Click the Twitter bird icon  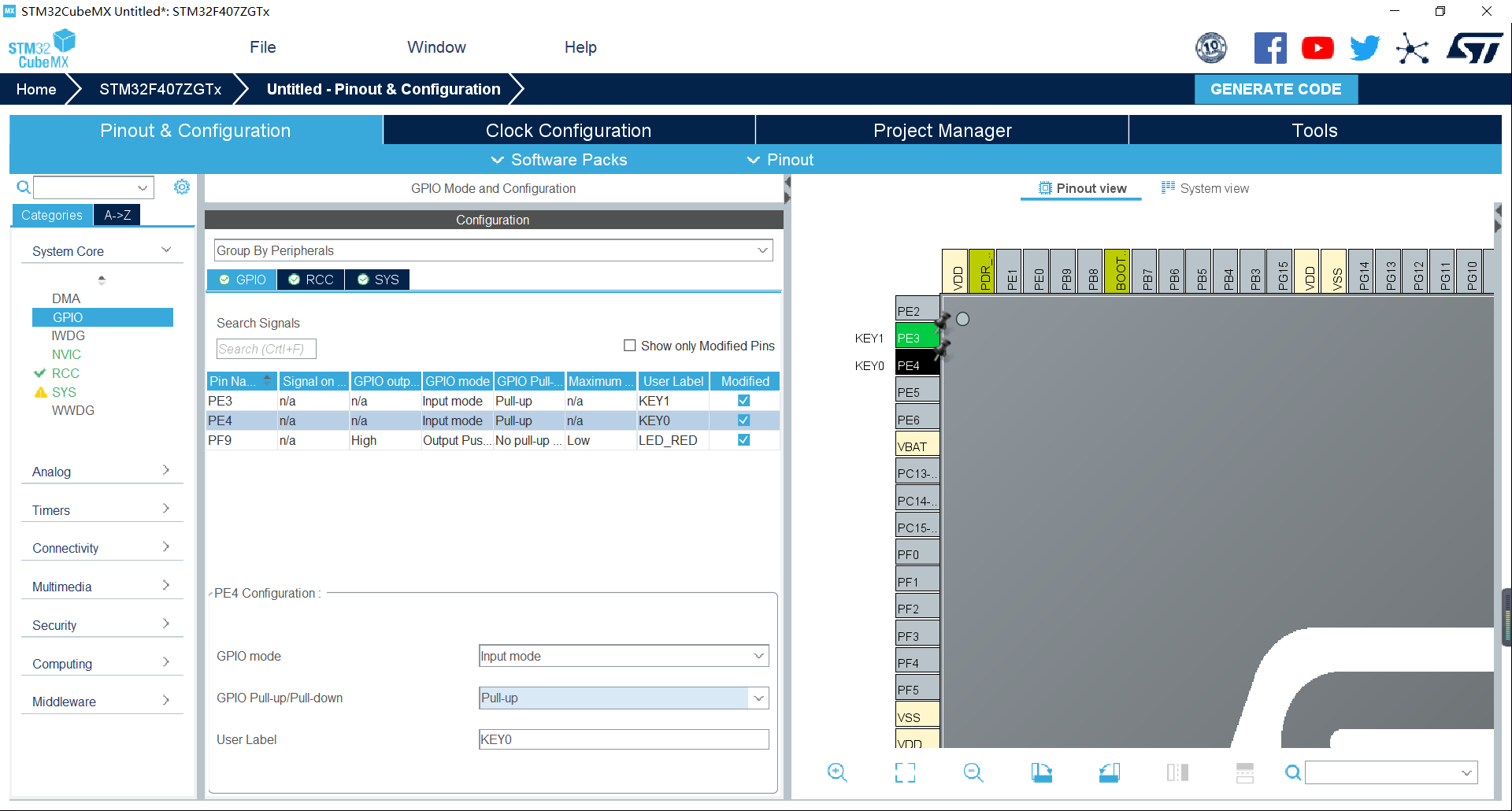coord(1365,48)
